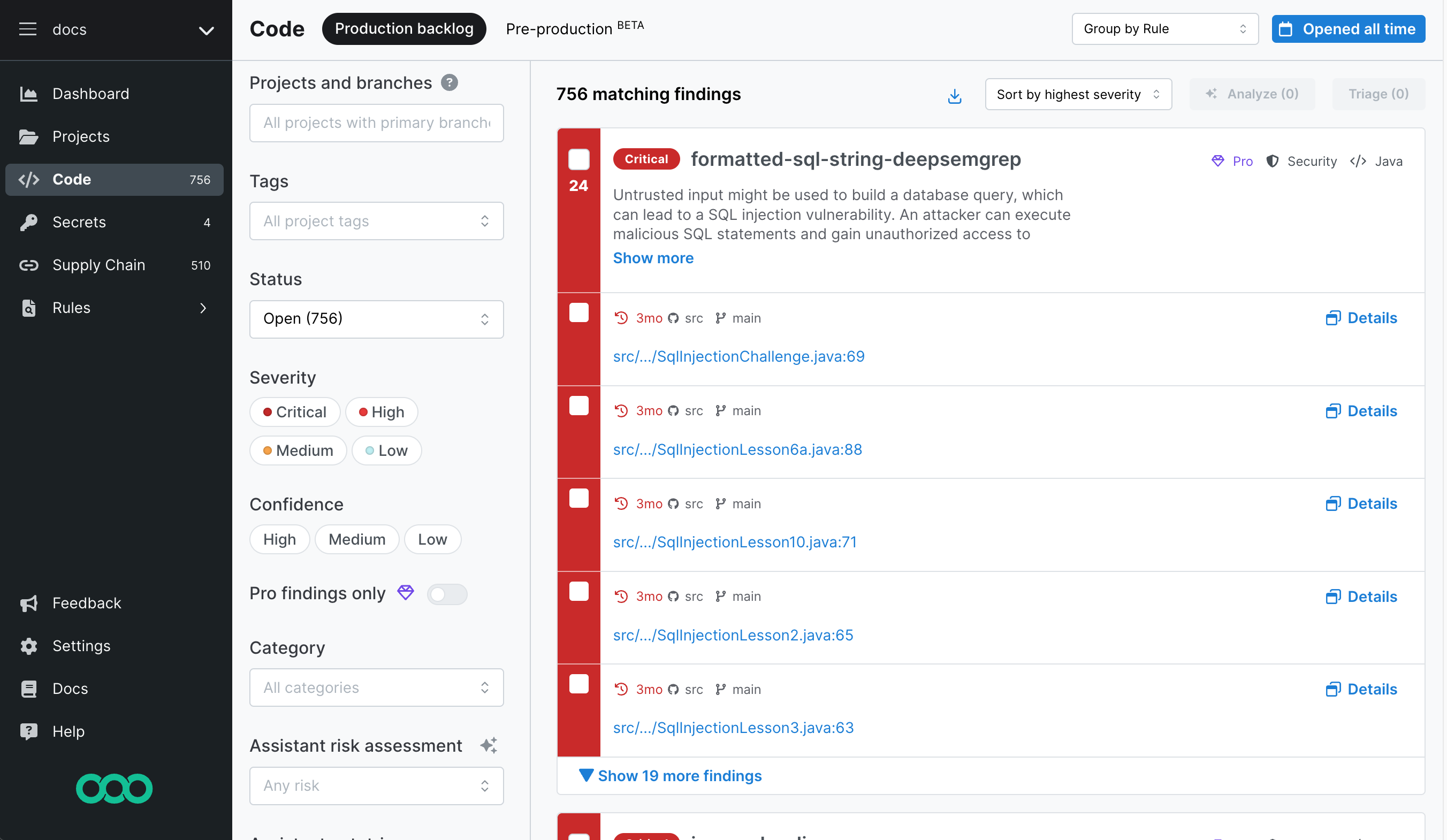Viewport: 1447px width, 840px height.
Task: Check the SqlInjectionLesson10.java finding checkbox
Action: 579,498
